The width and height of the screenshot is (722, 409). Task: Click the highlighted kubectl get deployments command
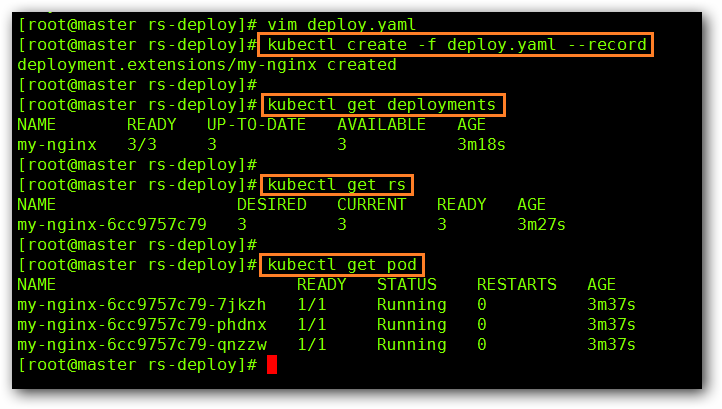click(x=381, y=105)
